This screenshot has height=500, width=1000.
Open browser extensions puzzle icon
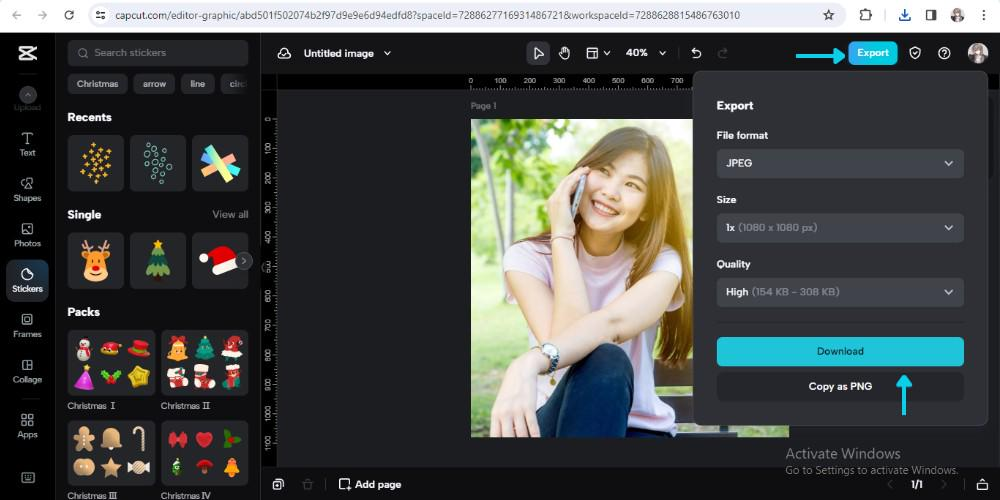click(x=865, y=15)
